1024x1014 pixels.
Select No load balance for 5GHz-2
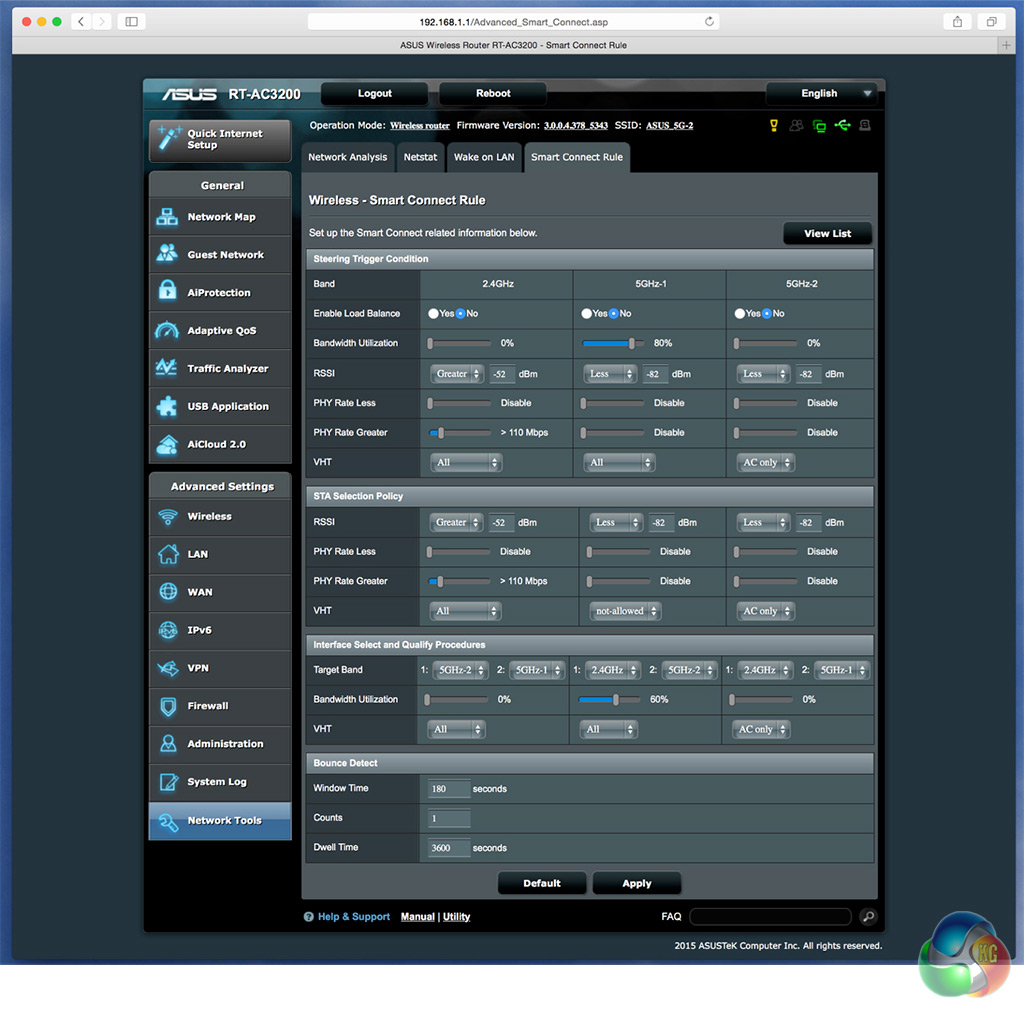pos(766,314)
